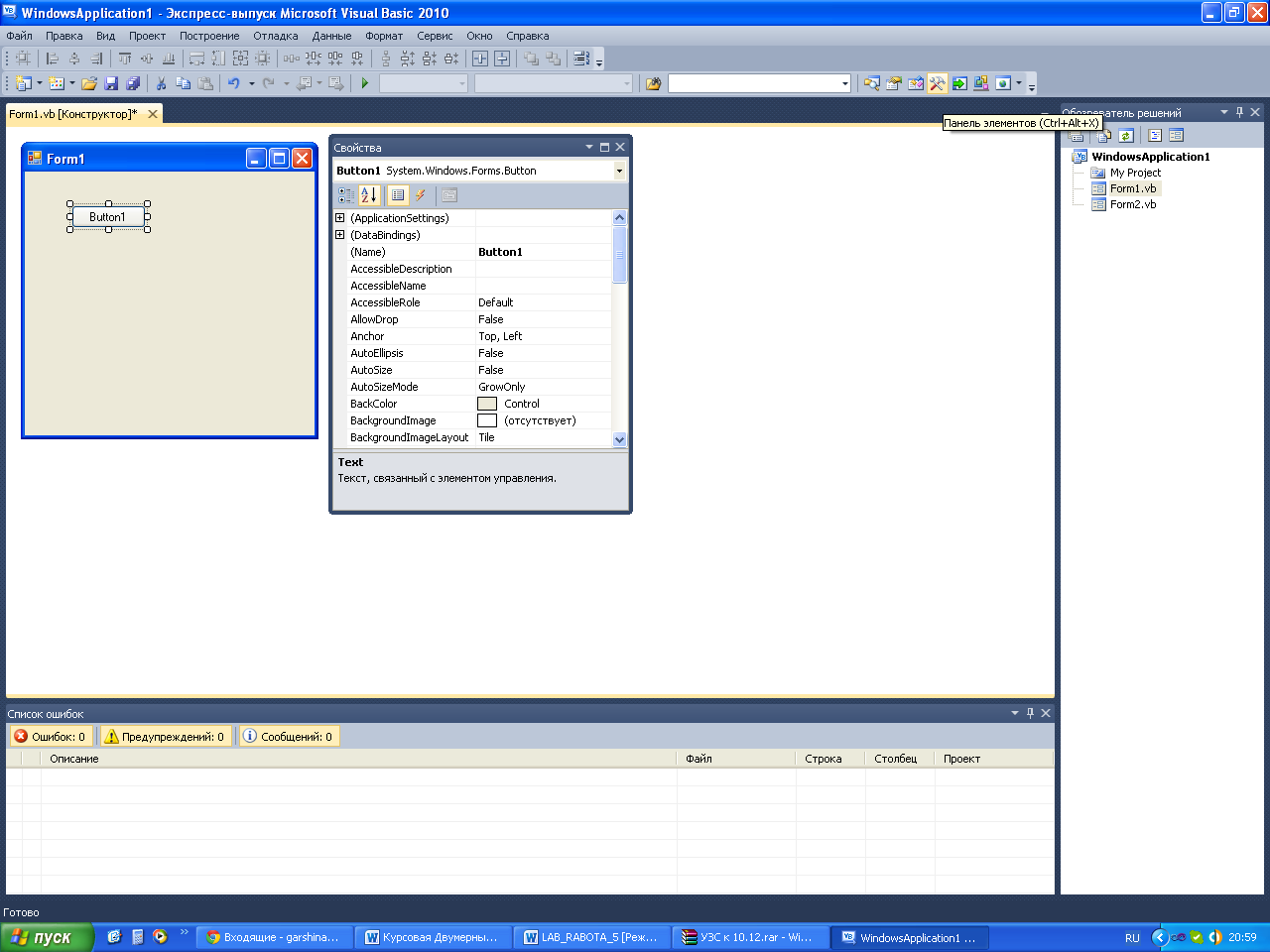Viewport: 1270px width, 952px height.
Task: Click the View Code icon in Solution Explorer
Action: coord(1155,136)
